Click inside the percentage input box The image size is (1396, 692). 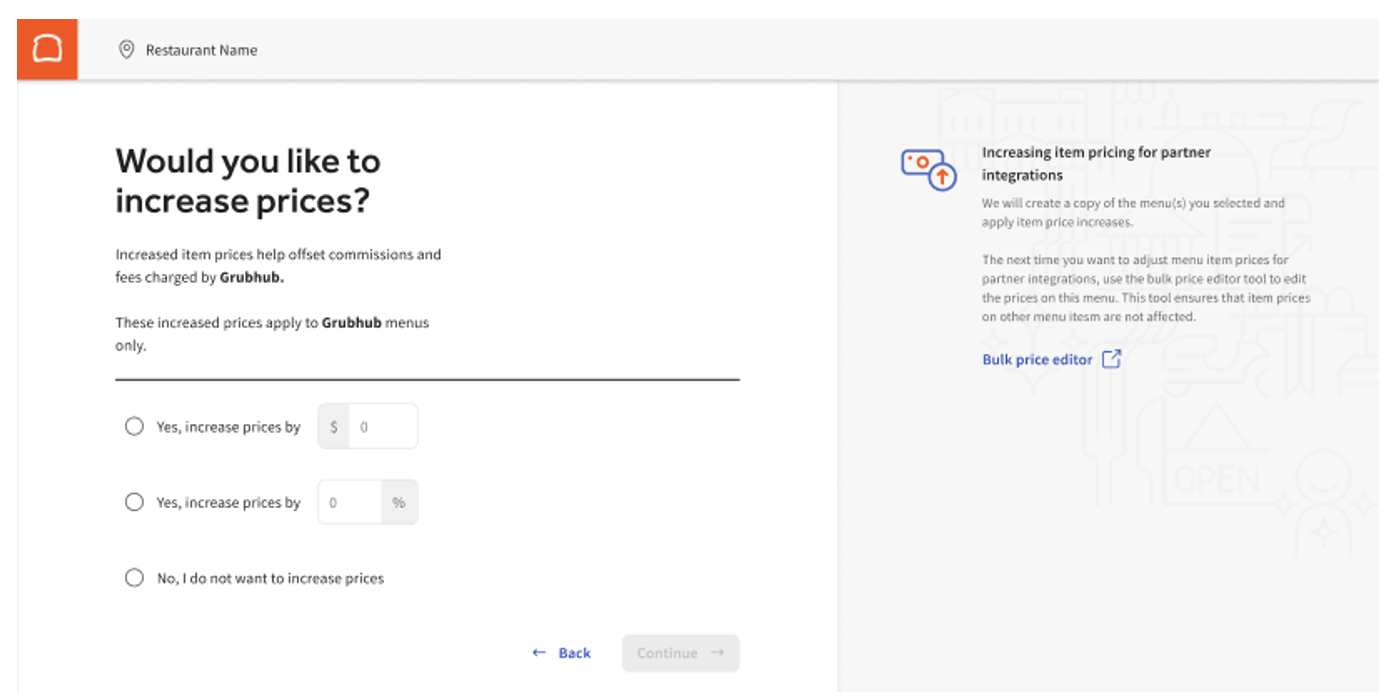click(x=350, y=501)
